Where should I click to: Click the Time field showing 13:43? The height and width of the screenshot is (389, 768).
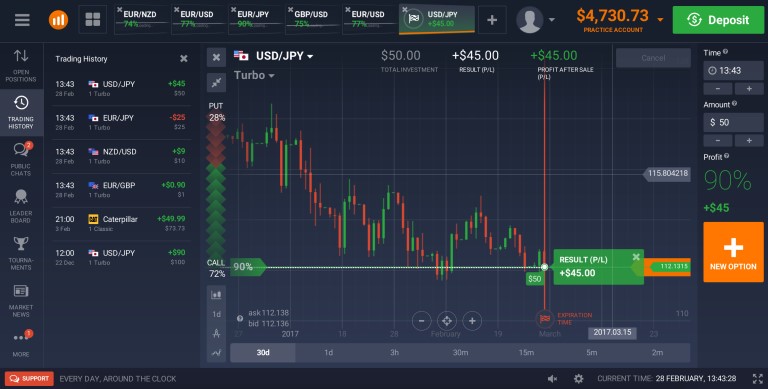pyautogui.click(x=733, y=71)
